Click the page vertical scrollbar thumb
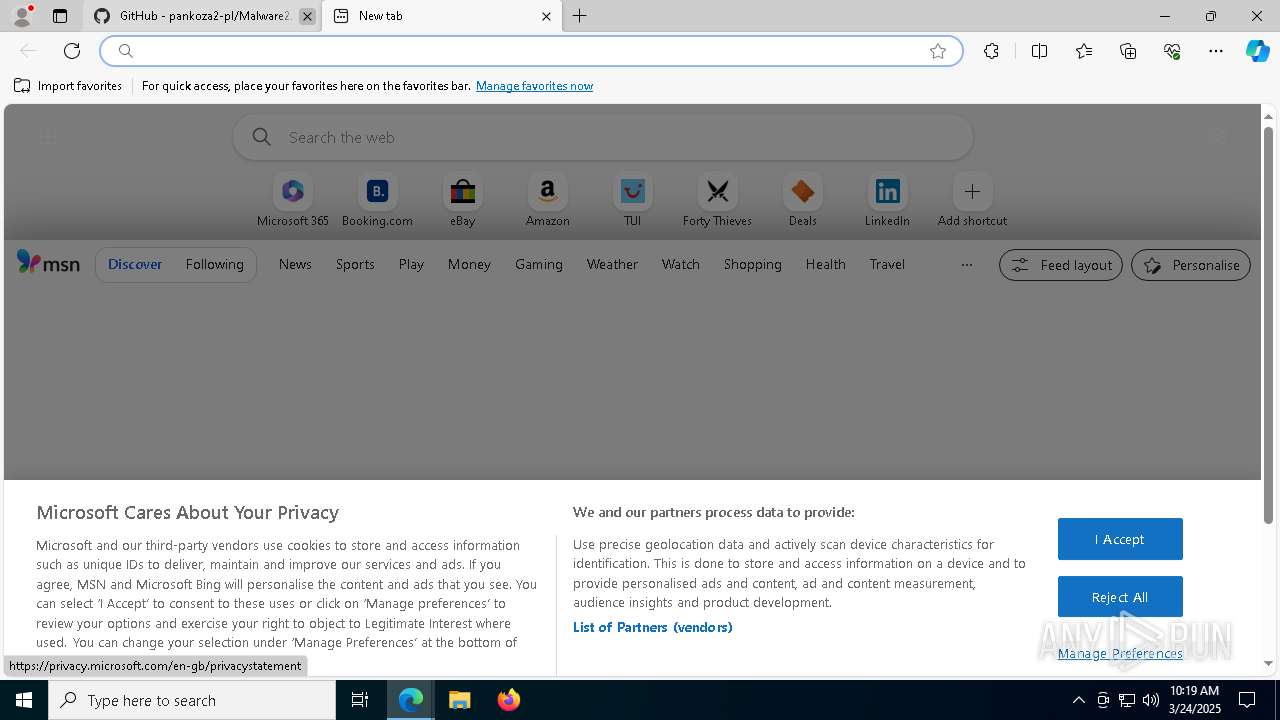Viewport: 1280px width, 720px height. coord(1269,325)
